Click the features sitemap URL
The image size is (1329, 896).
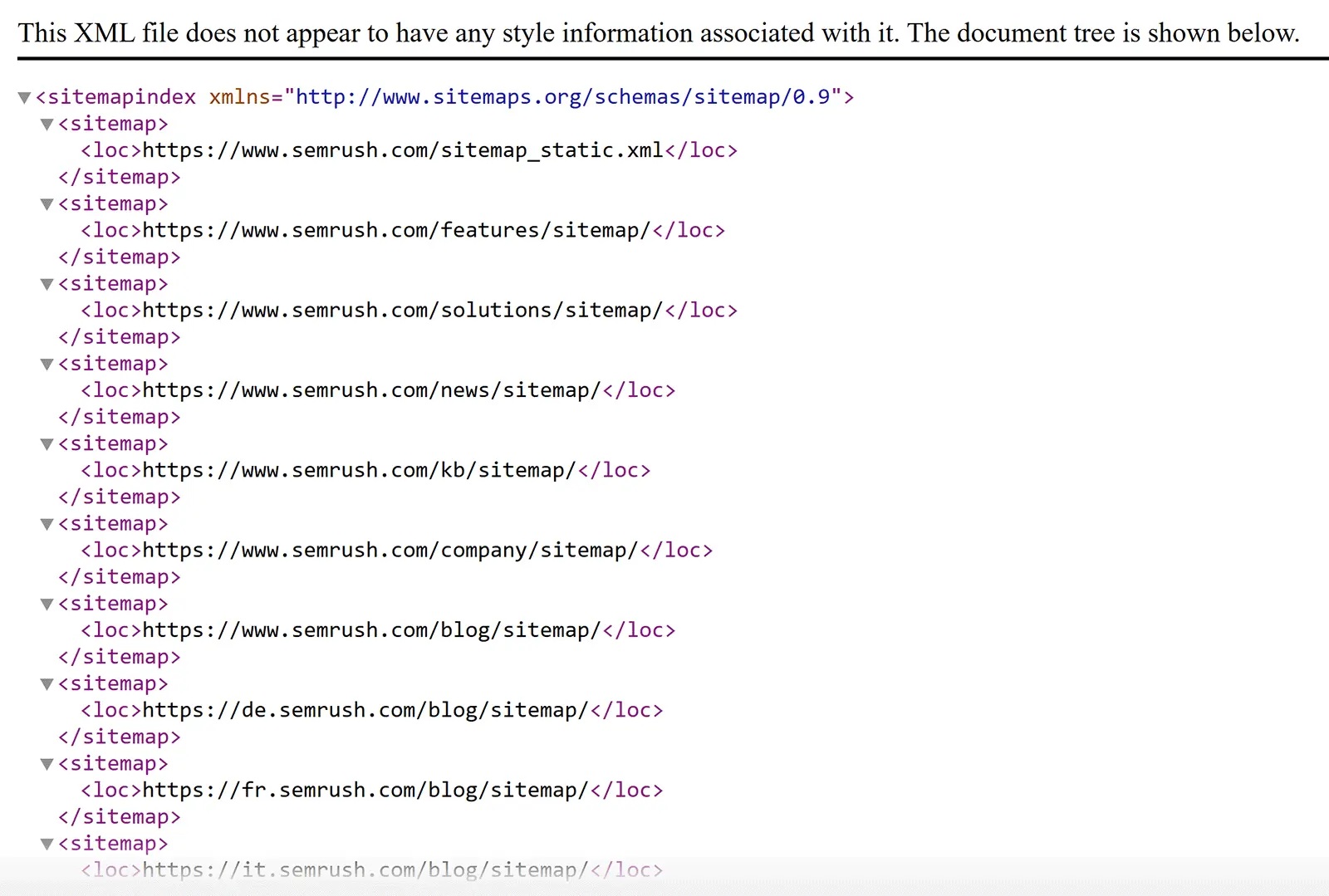tap(396, 230)
